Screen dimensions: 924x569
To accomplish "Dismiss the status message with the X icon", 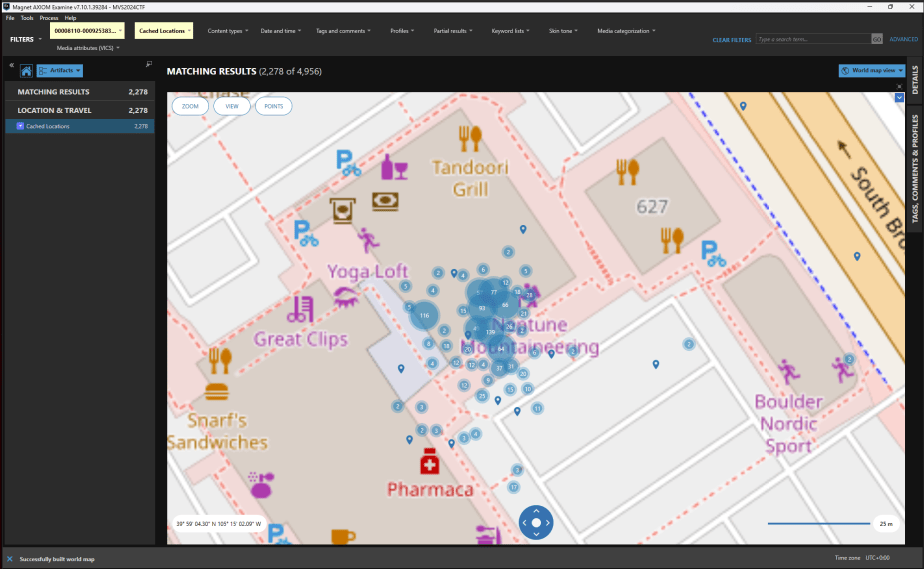I will 9,558.
